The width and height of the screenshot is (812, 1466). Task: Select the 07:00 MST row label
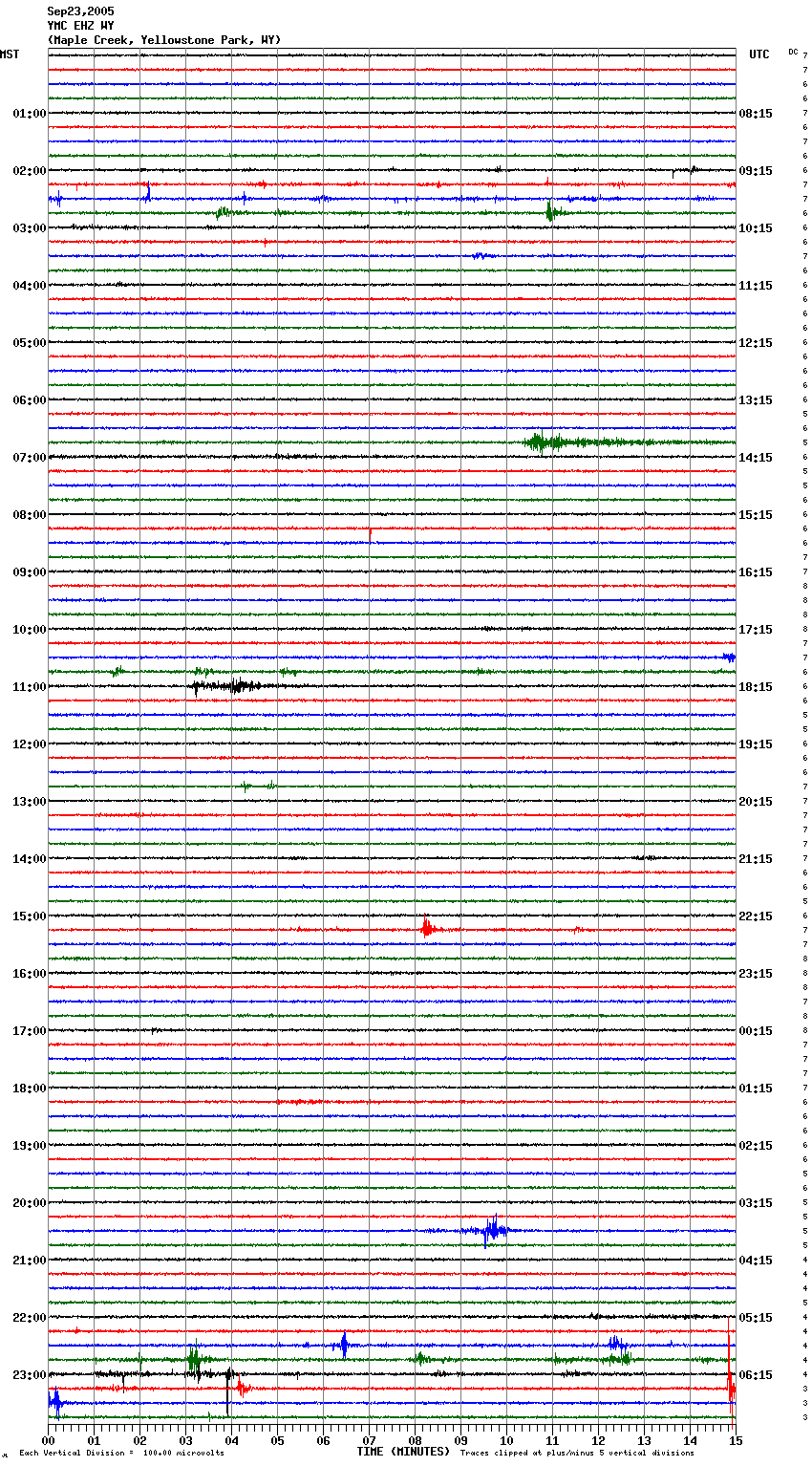pyautogui.click(x=29, y=458)
